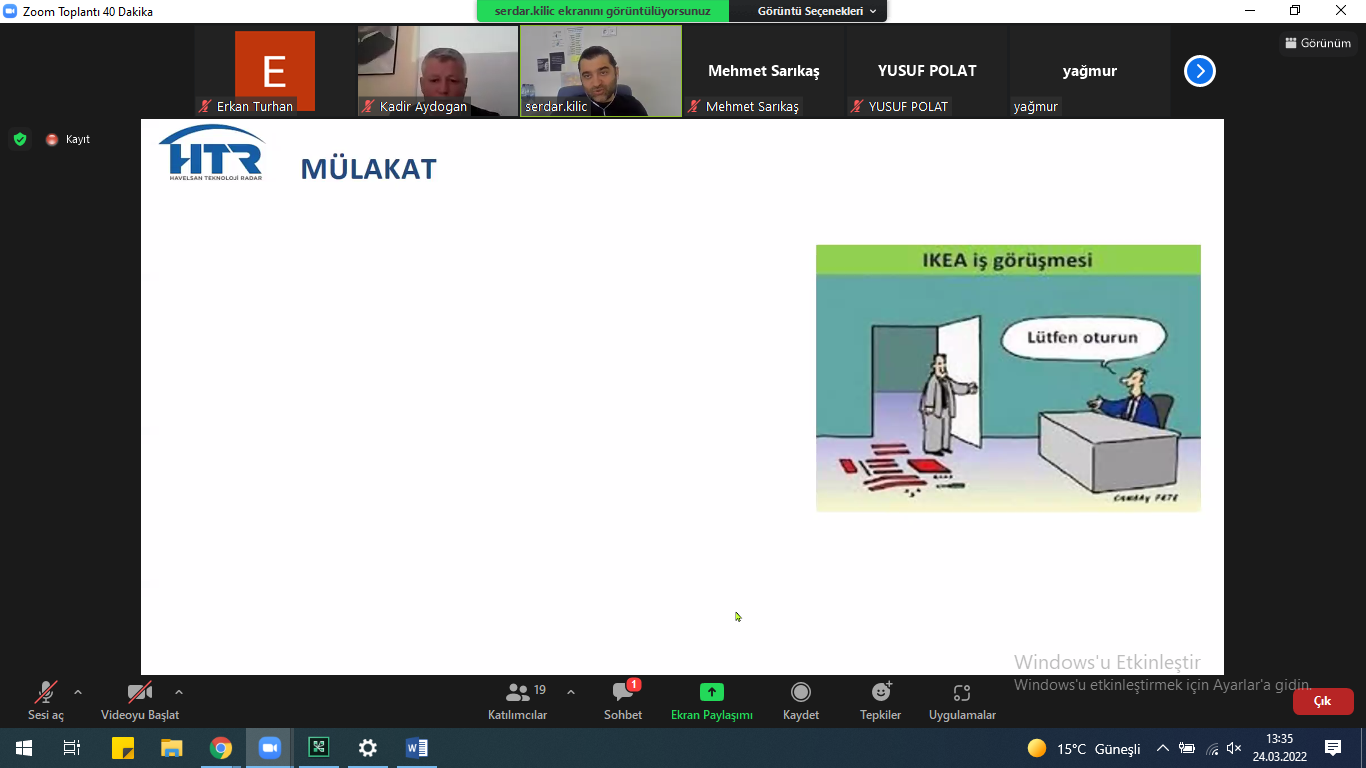Select Mehmet Sarıkaş participant tile
Image resolution: width=1366 pixels, height=768 pixels.
tap(764, 71)
